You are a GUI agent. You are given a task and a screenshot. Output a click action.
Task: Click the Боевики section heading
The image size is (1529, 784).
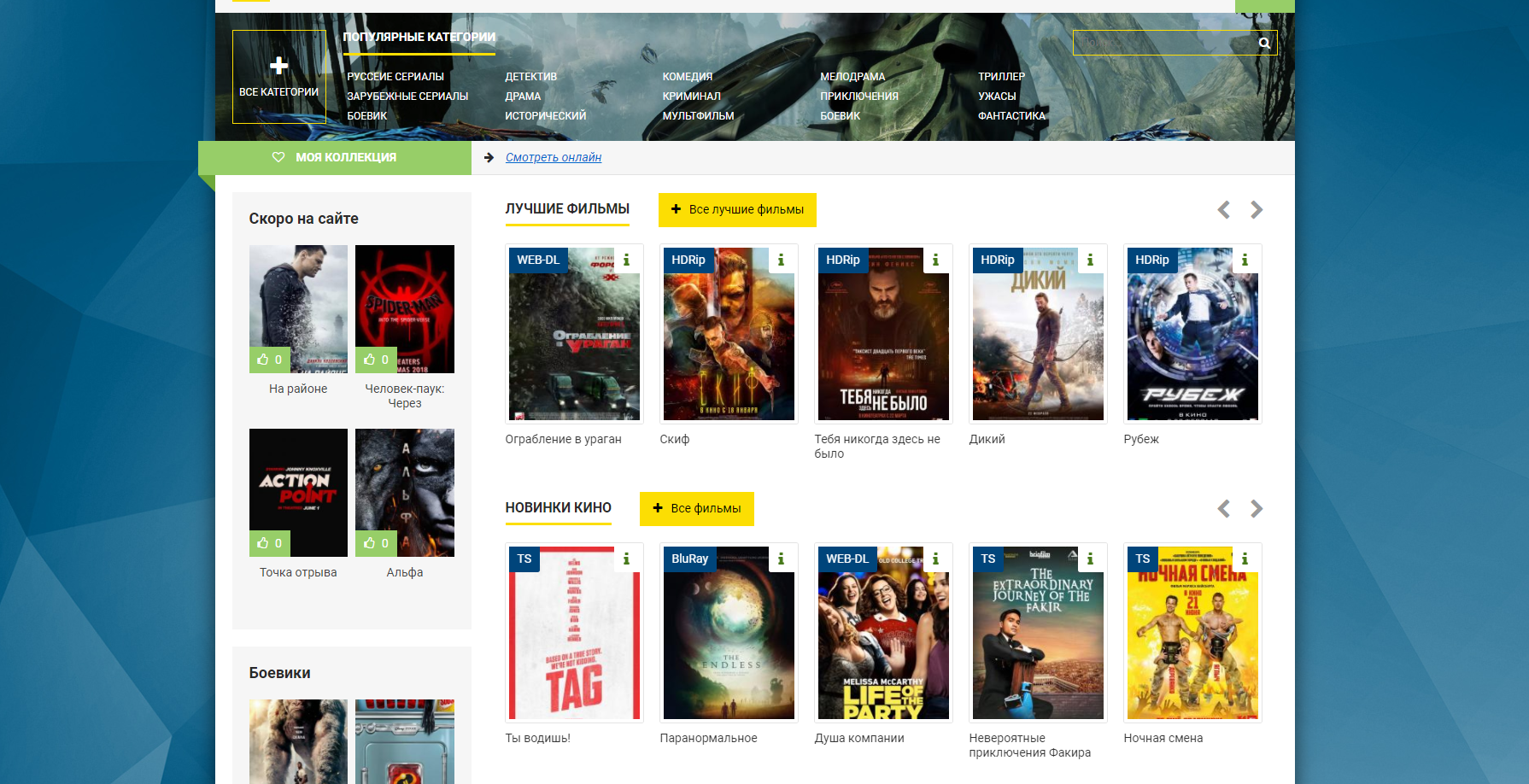(279, 673)
